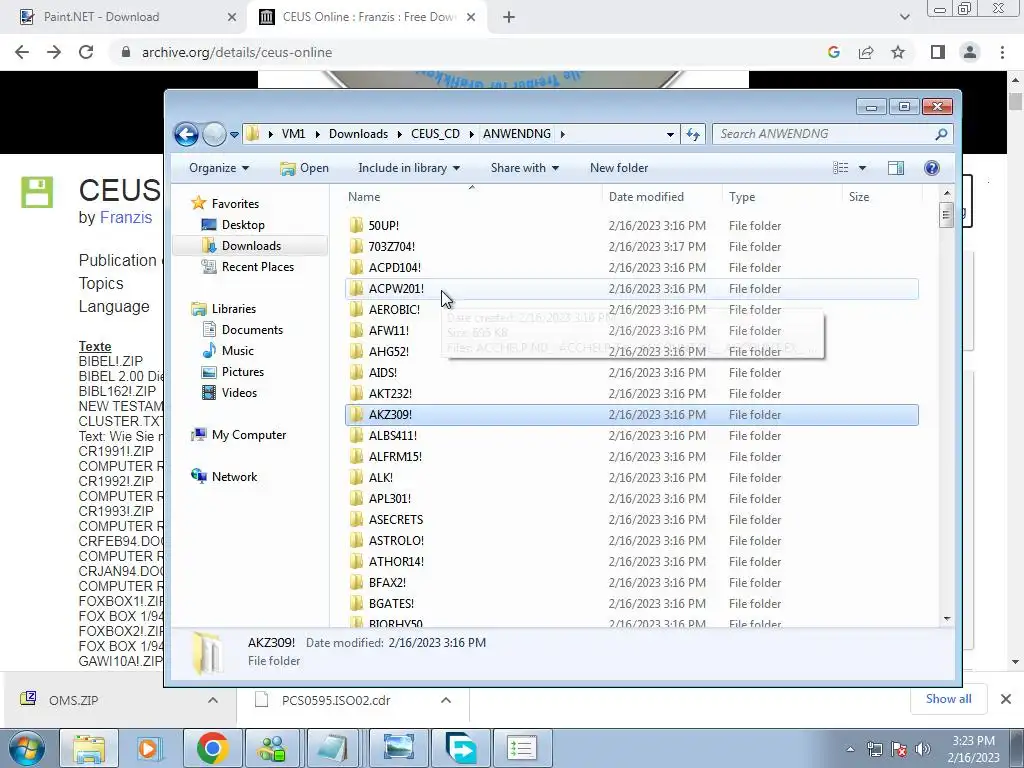Expand OMS.ZIP download options chevron
Viewport: 1024px width, 768px height.
click(213, 700)
